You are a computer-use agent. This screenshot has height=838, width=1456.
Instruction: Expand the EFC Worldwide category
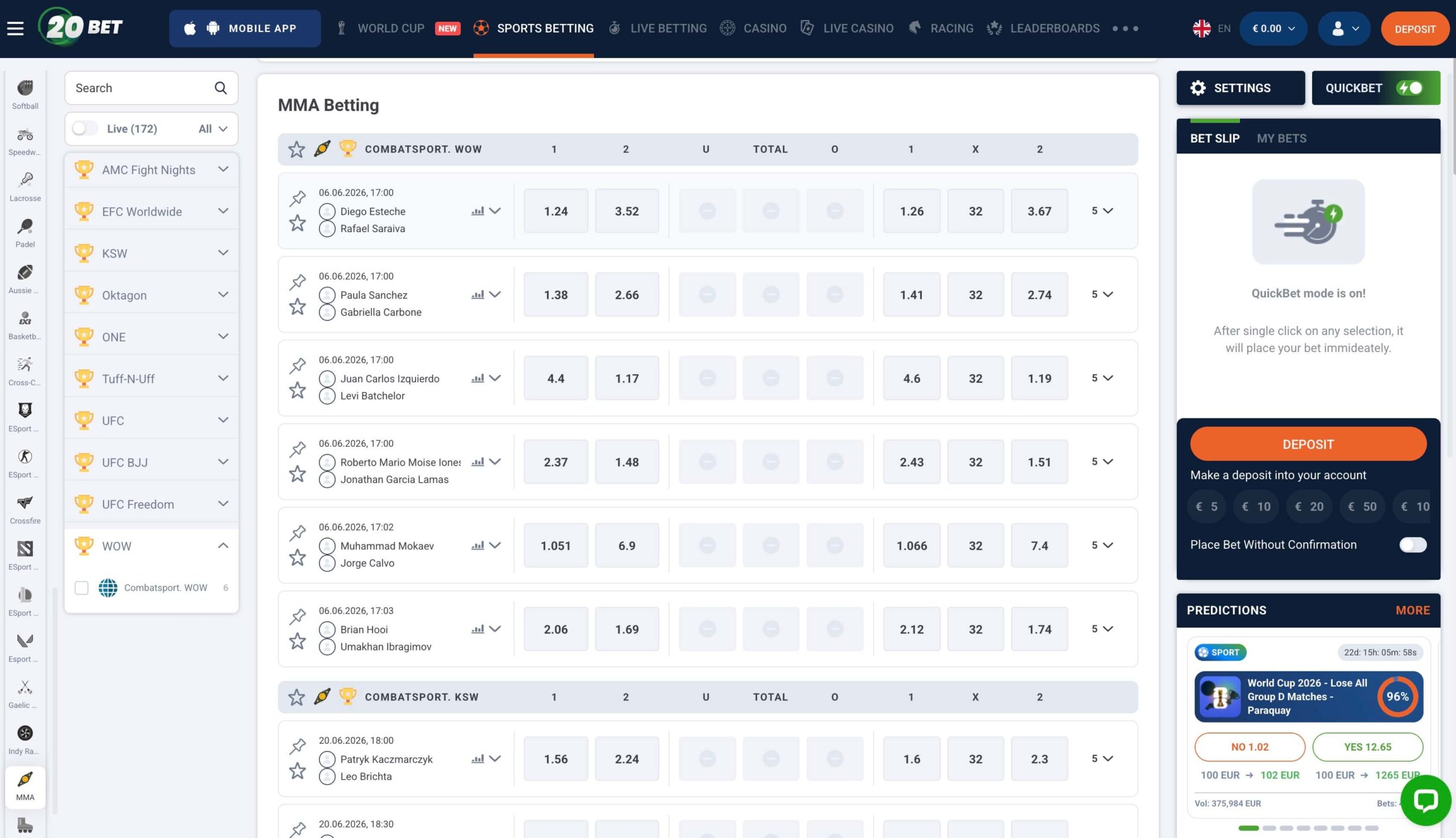[x=151, y=211]
